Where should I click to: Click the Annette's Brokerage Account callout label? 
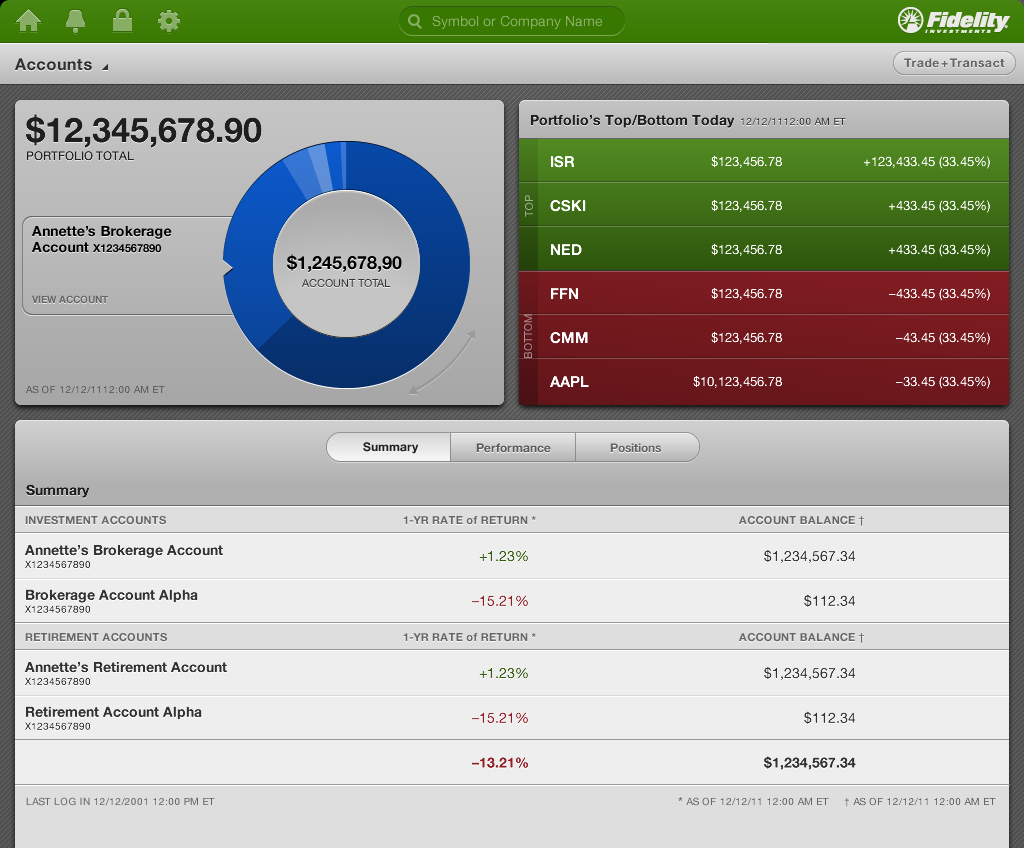[x=102, y=239]
